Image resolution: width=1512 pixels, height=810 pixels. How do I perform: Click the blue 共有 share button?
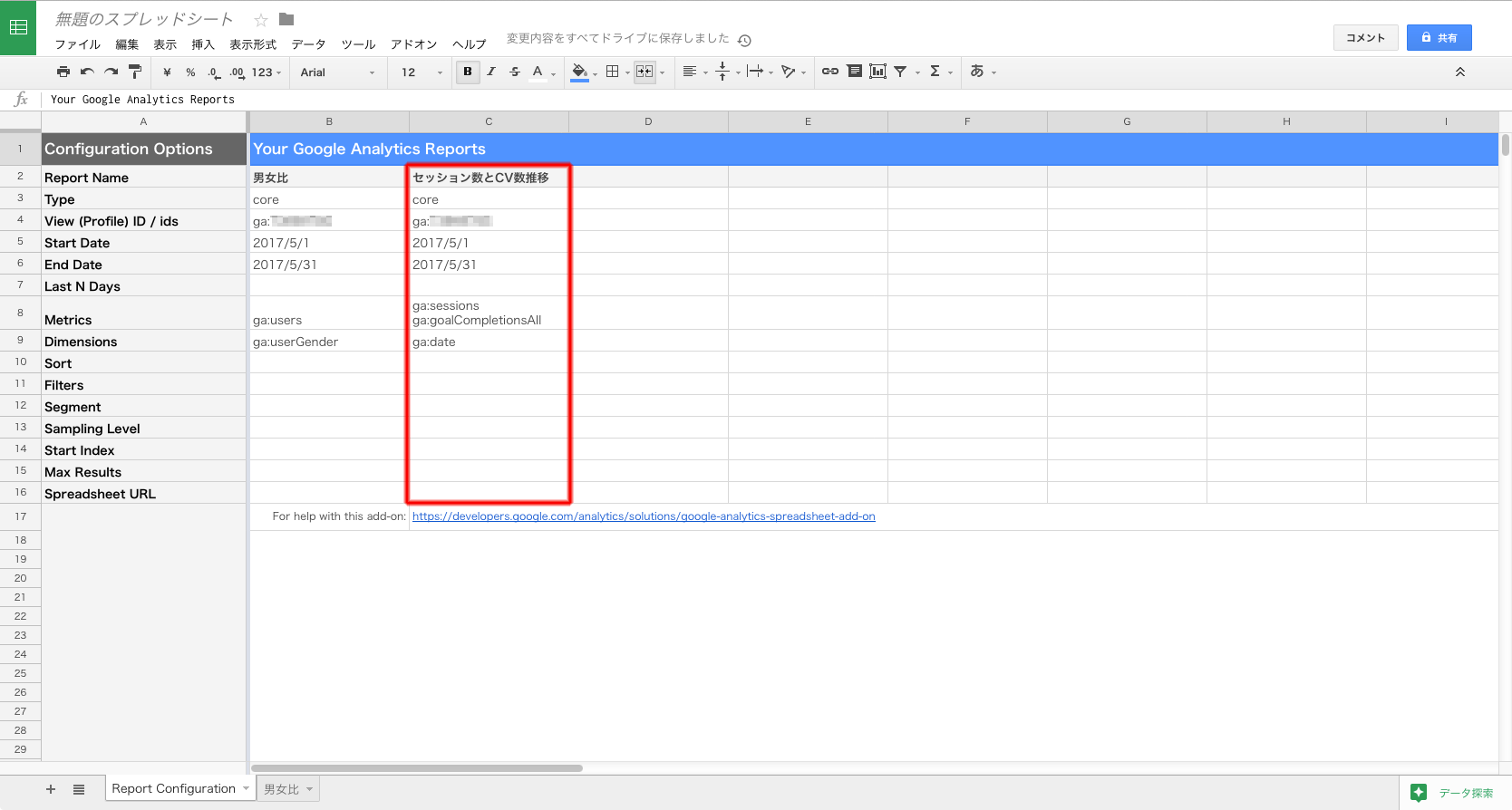pyautogui.click(x=1439, y=37)
